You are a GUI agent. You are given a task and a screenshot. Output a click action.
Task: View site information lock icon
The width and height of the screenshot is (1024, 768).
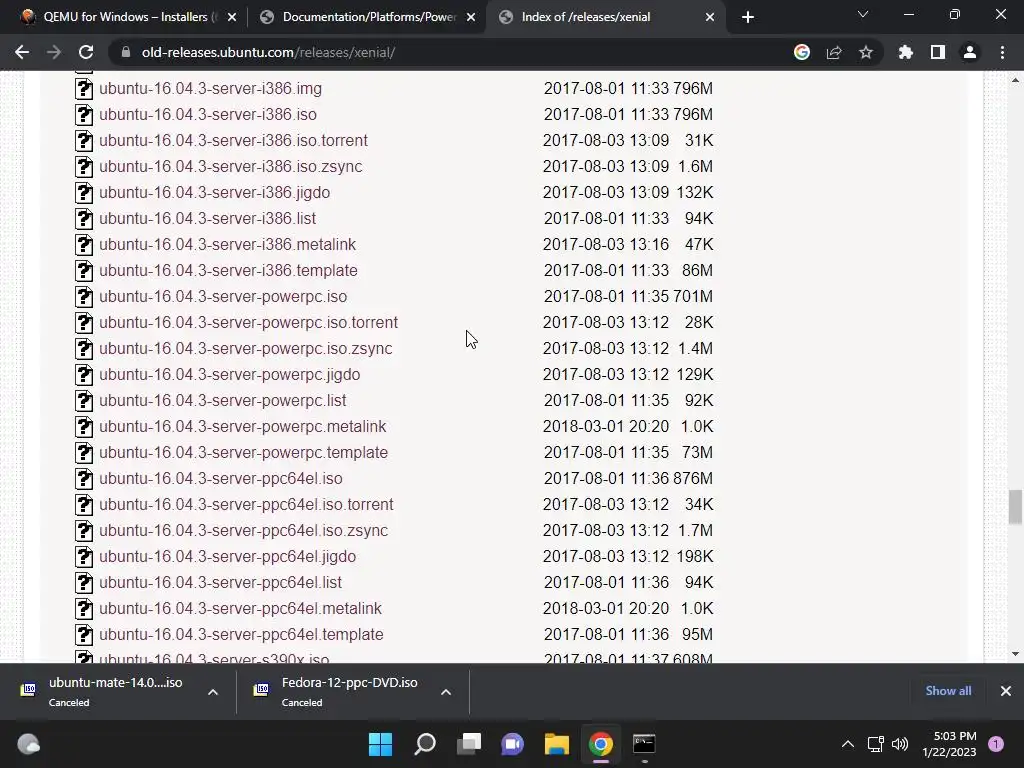pos(126,52)
